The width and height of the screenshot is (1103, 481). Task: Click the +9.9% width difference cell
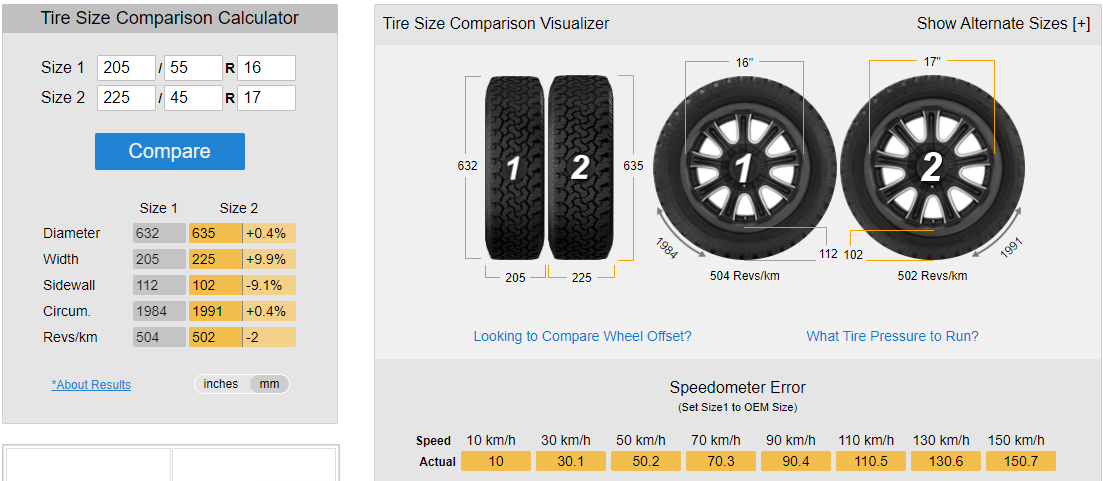click(x=269, y=259)
